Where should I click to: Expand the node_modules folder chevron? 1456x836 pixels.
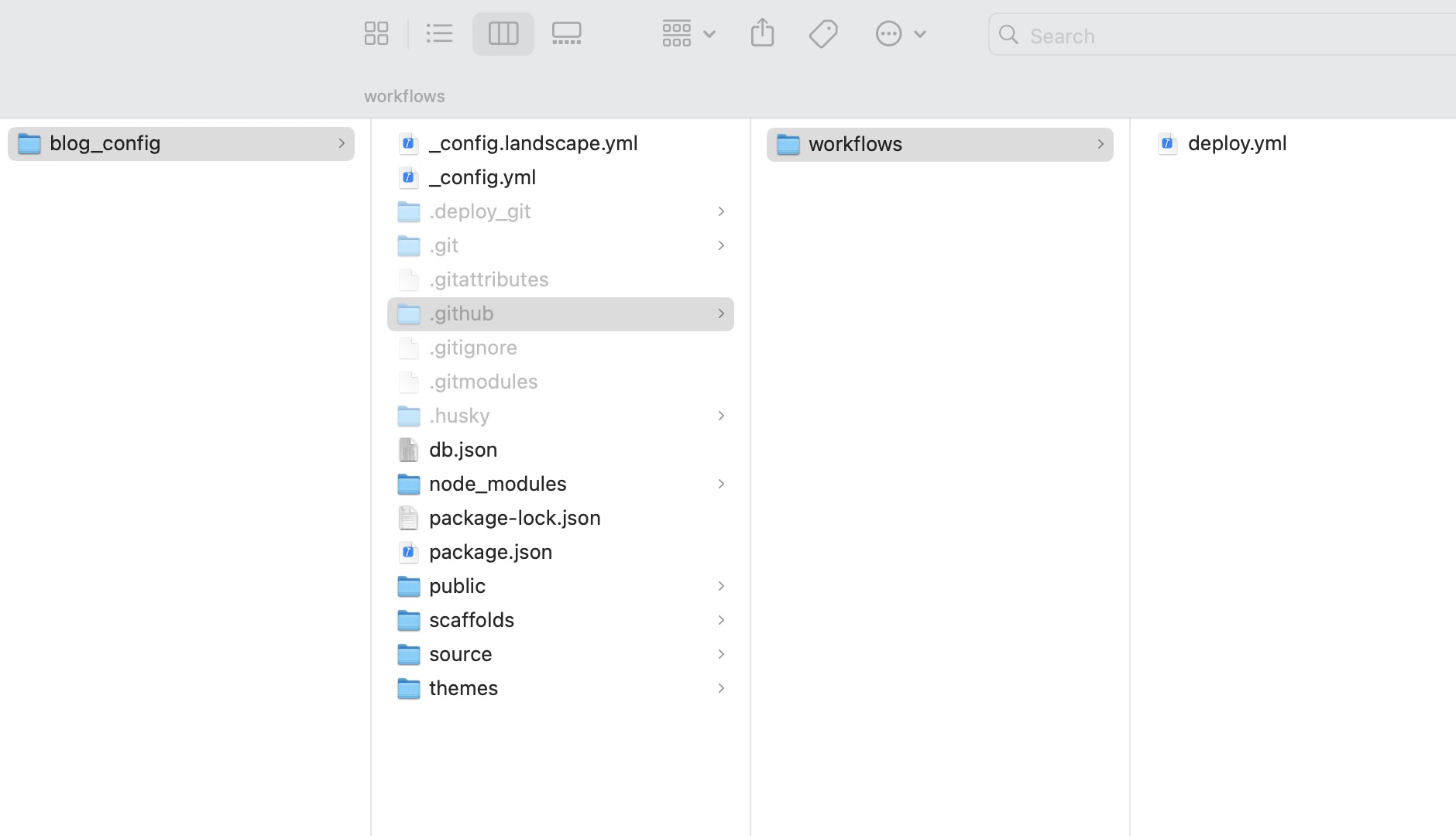point(721,484)
